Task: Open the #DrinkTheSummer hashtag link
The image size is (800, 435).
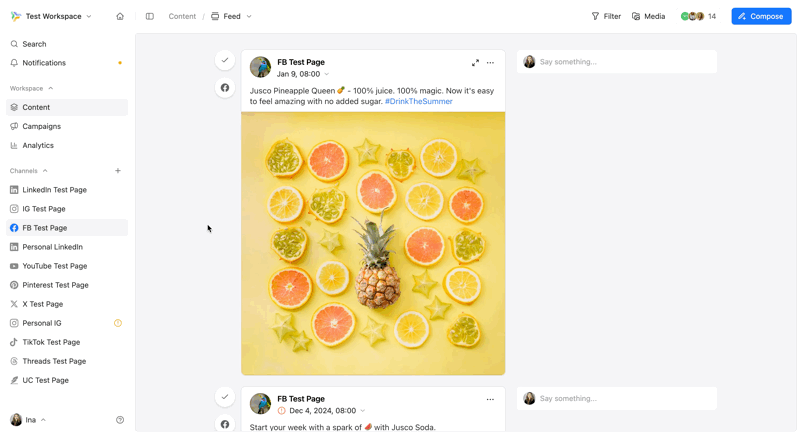Action: coord(418,101)
